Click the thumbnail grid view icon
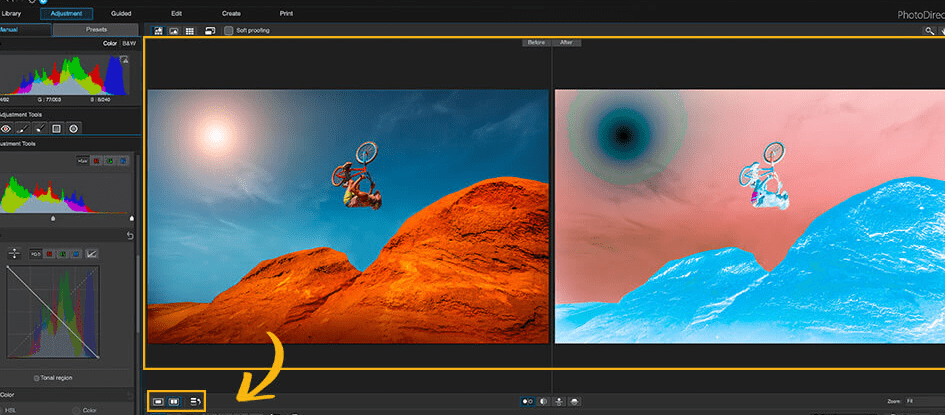 pyautogui.click(x=190, y=31)
